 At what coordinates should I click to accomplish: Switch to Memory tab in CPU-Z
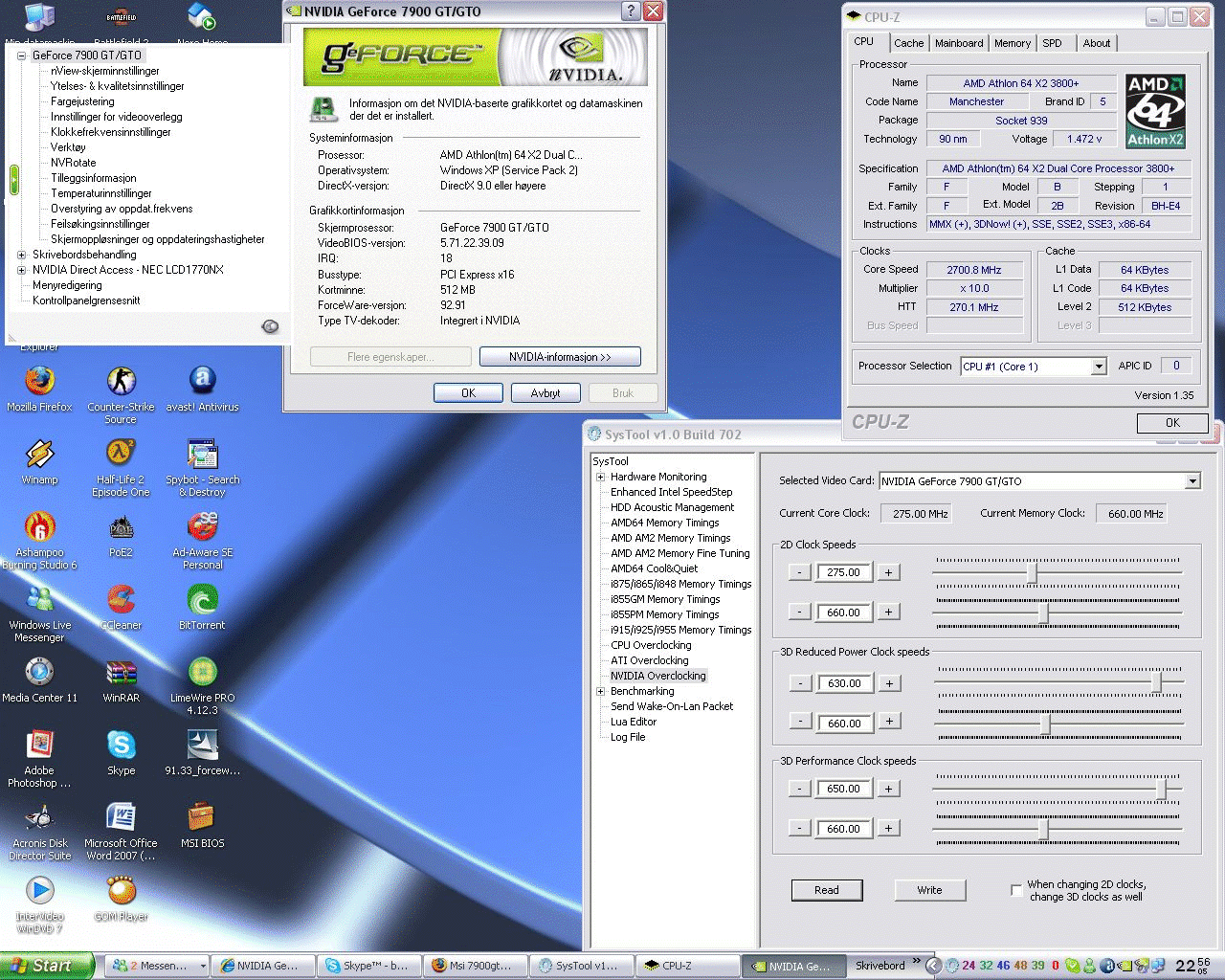coord(1012,43)
